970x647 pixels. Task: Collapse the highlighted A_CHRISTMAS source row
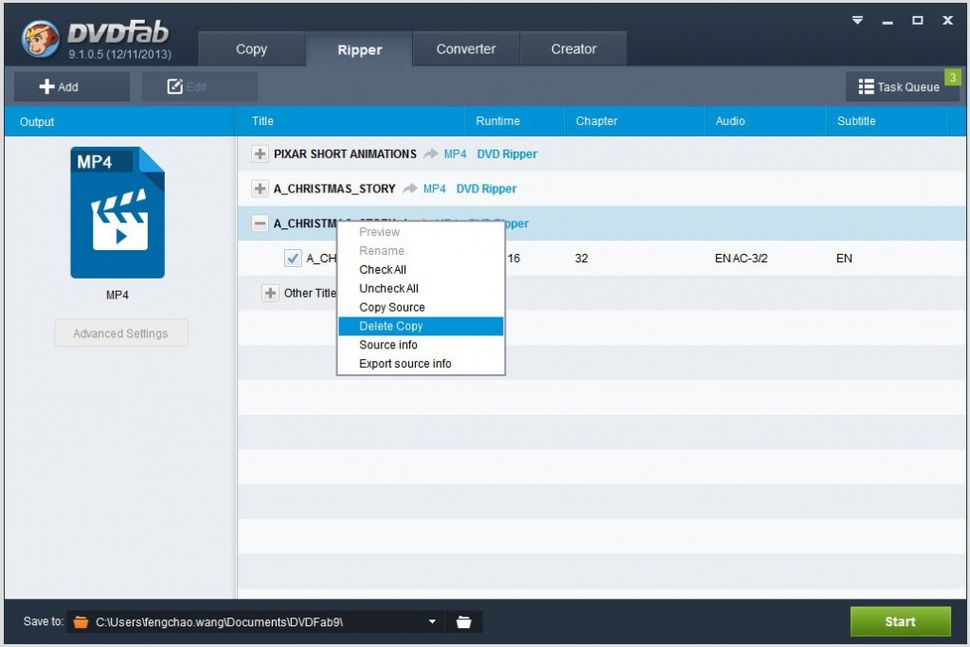pyautogui.click(x=260, y=223)
